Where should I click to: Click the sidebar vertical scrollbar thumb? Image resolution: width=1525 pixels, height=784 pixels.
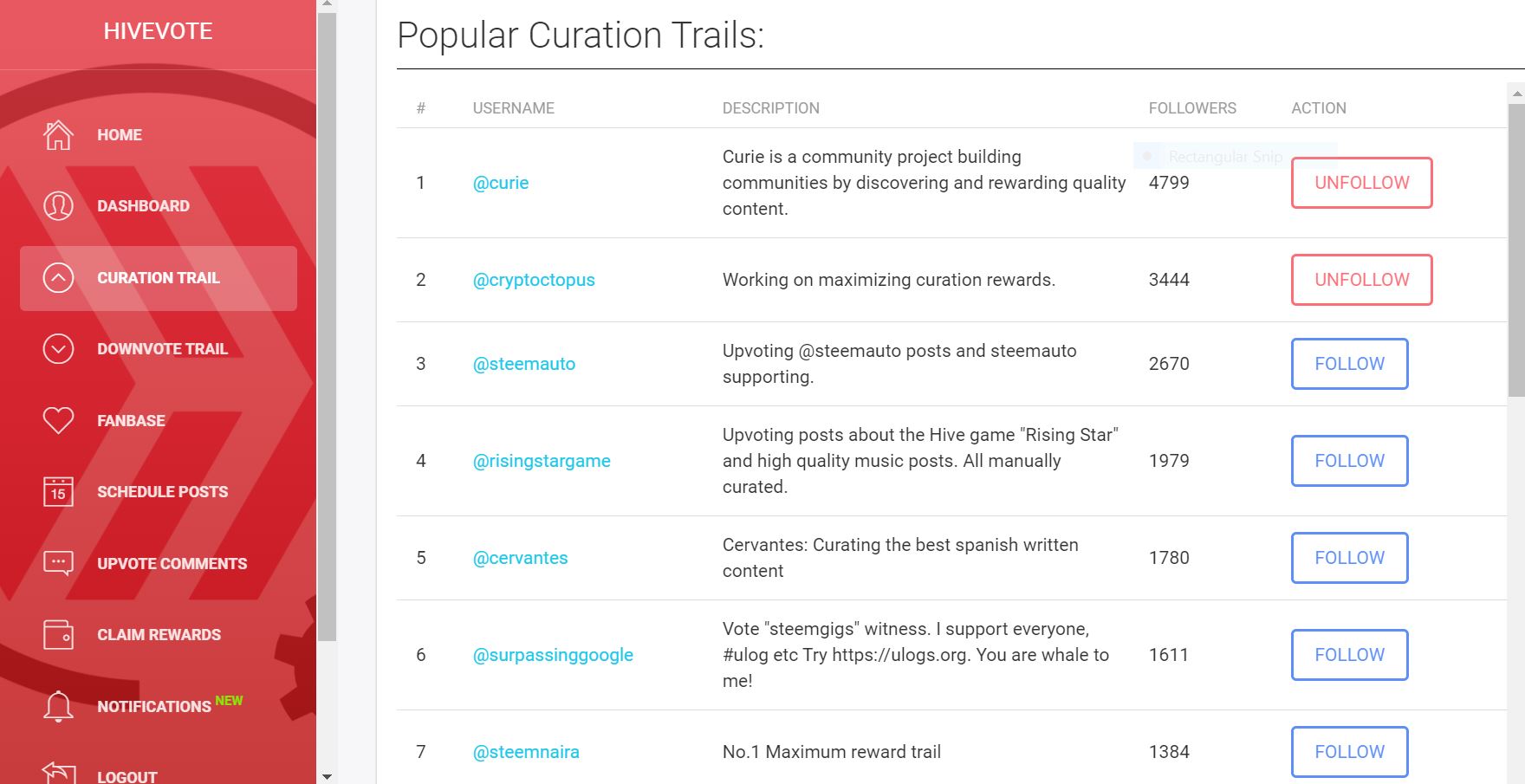[327, 327]
